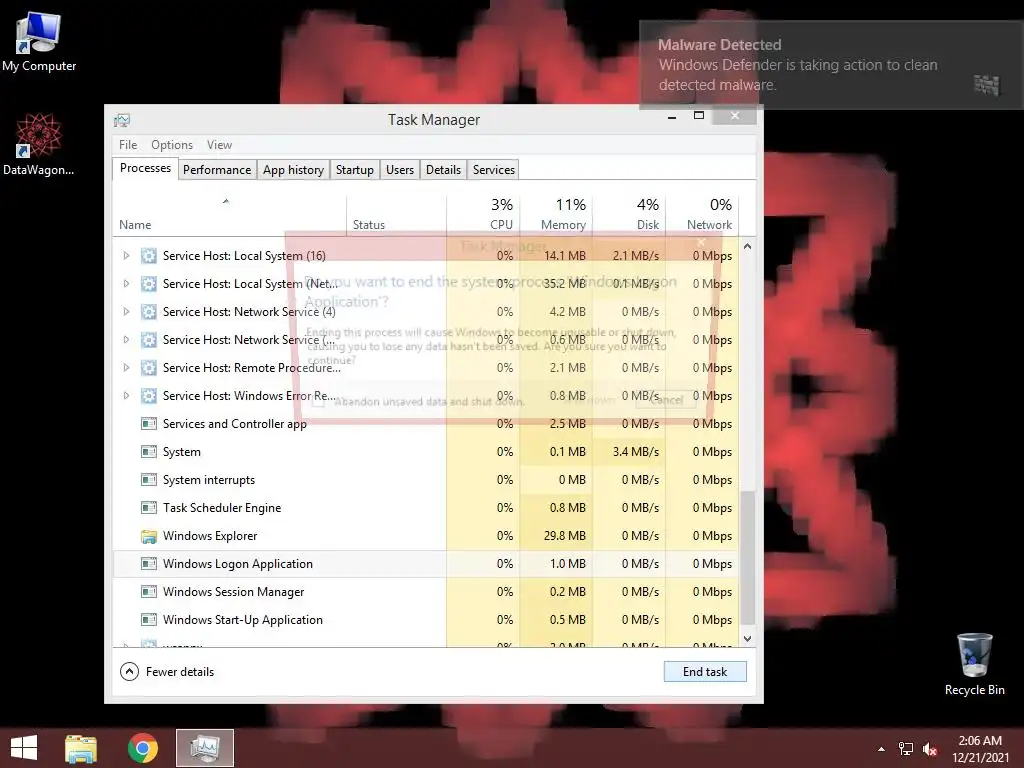
Task: Expand Service Host: Network Service (... row
Action: 127,340
